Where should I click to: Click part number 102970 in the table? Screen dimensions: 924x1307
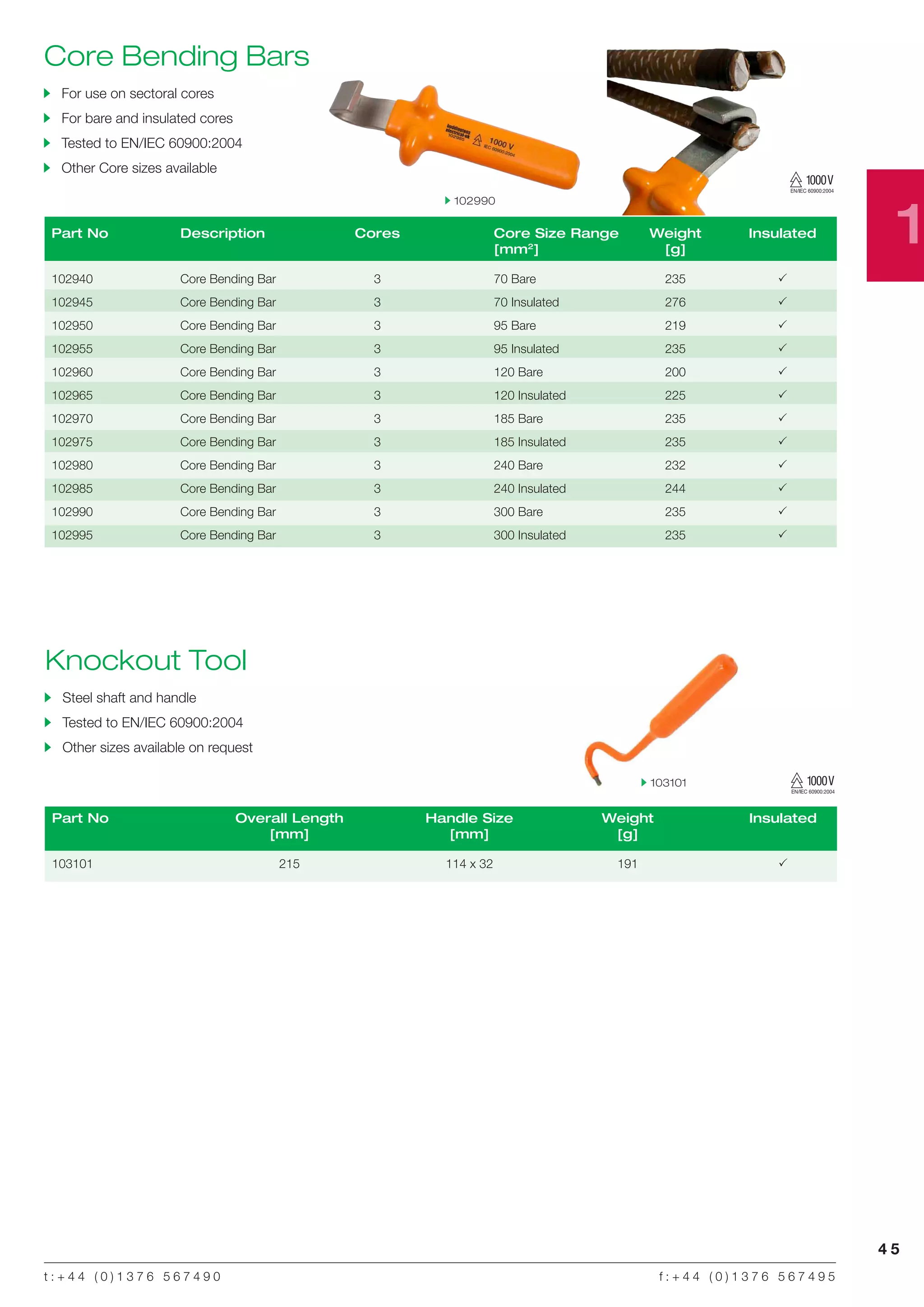(x=72, y=418)
